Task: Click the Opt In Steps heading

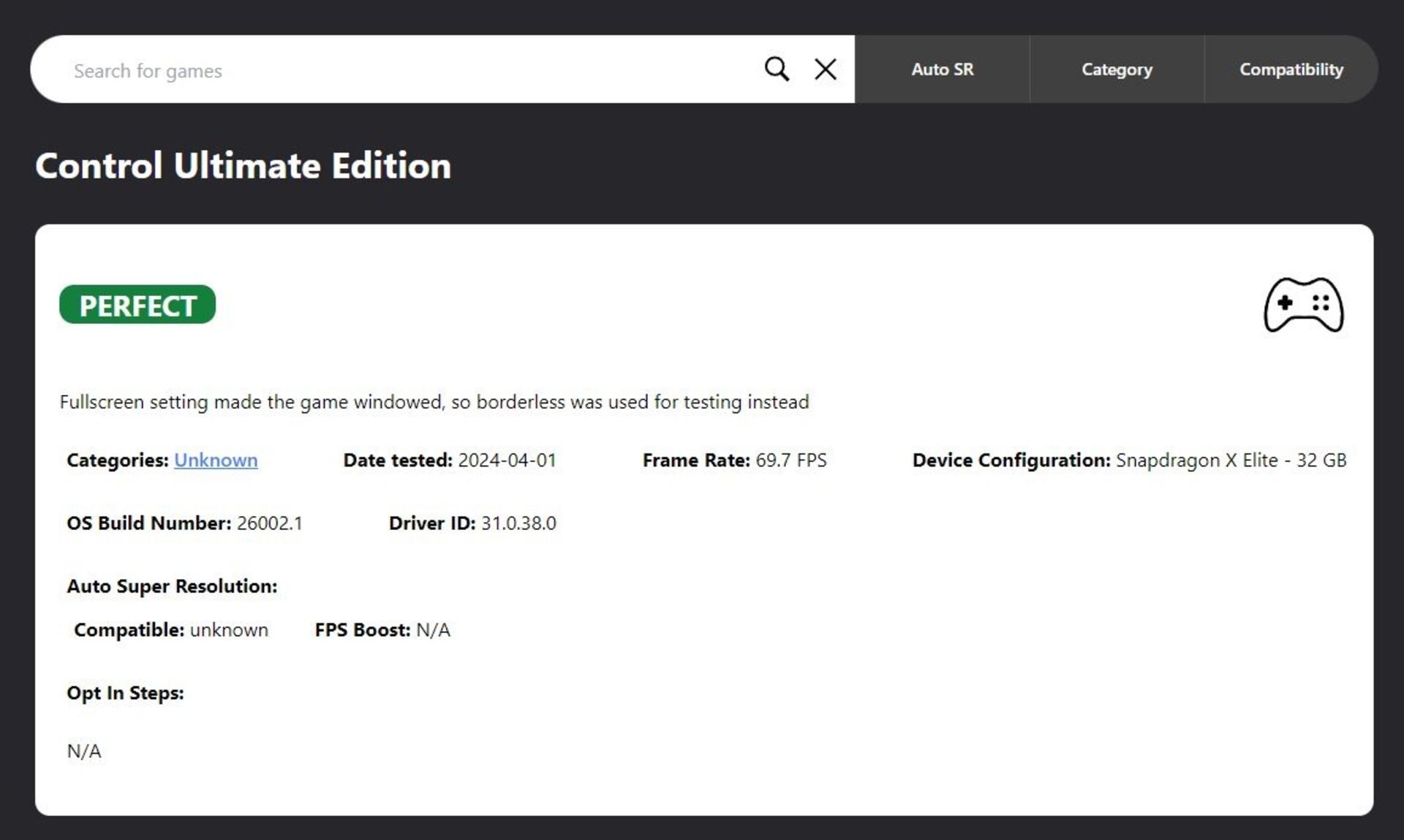Action: click(x=125, y=693)
